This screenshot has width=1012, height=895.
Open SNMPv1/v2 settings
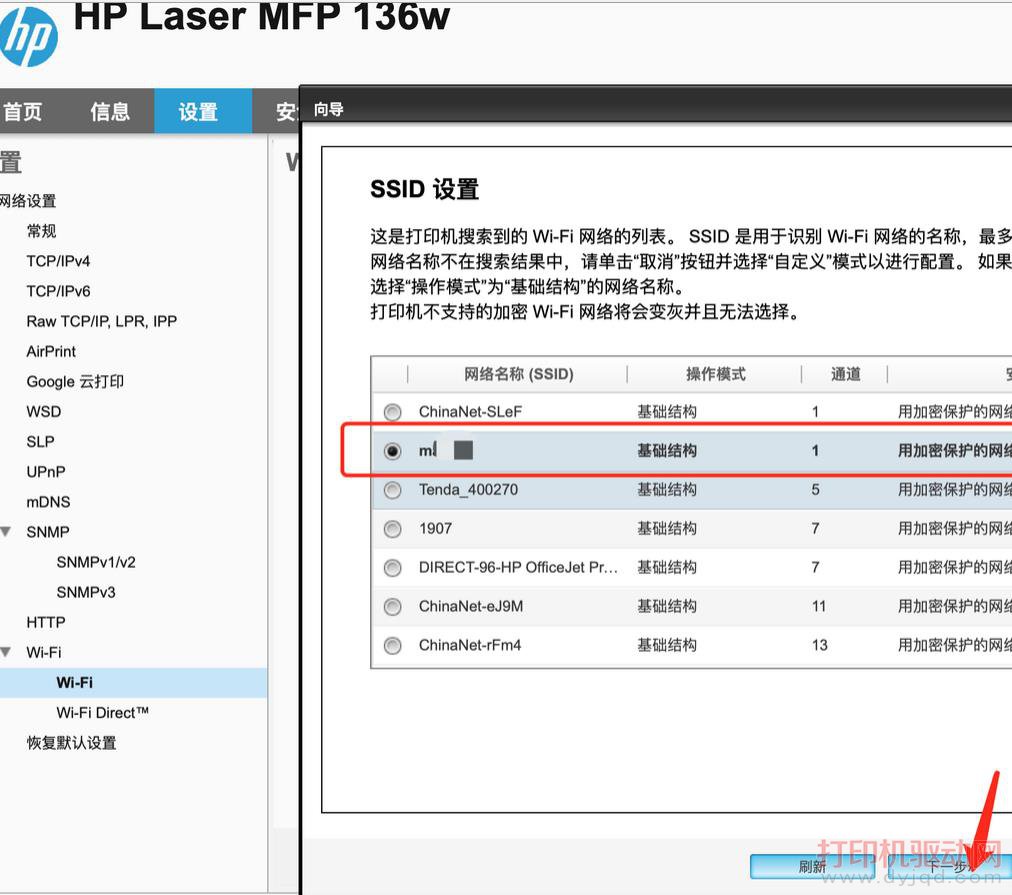click(96, 562)
